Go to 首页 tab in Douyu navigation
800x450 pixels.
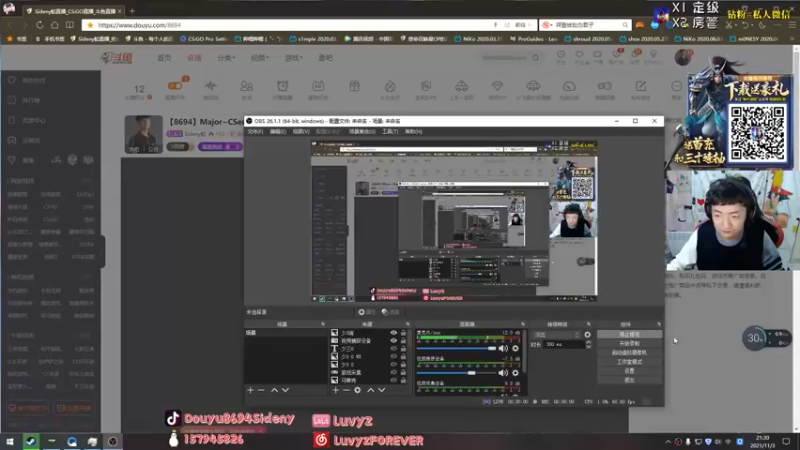pos(164,58)
